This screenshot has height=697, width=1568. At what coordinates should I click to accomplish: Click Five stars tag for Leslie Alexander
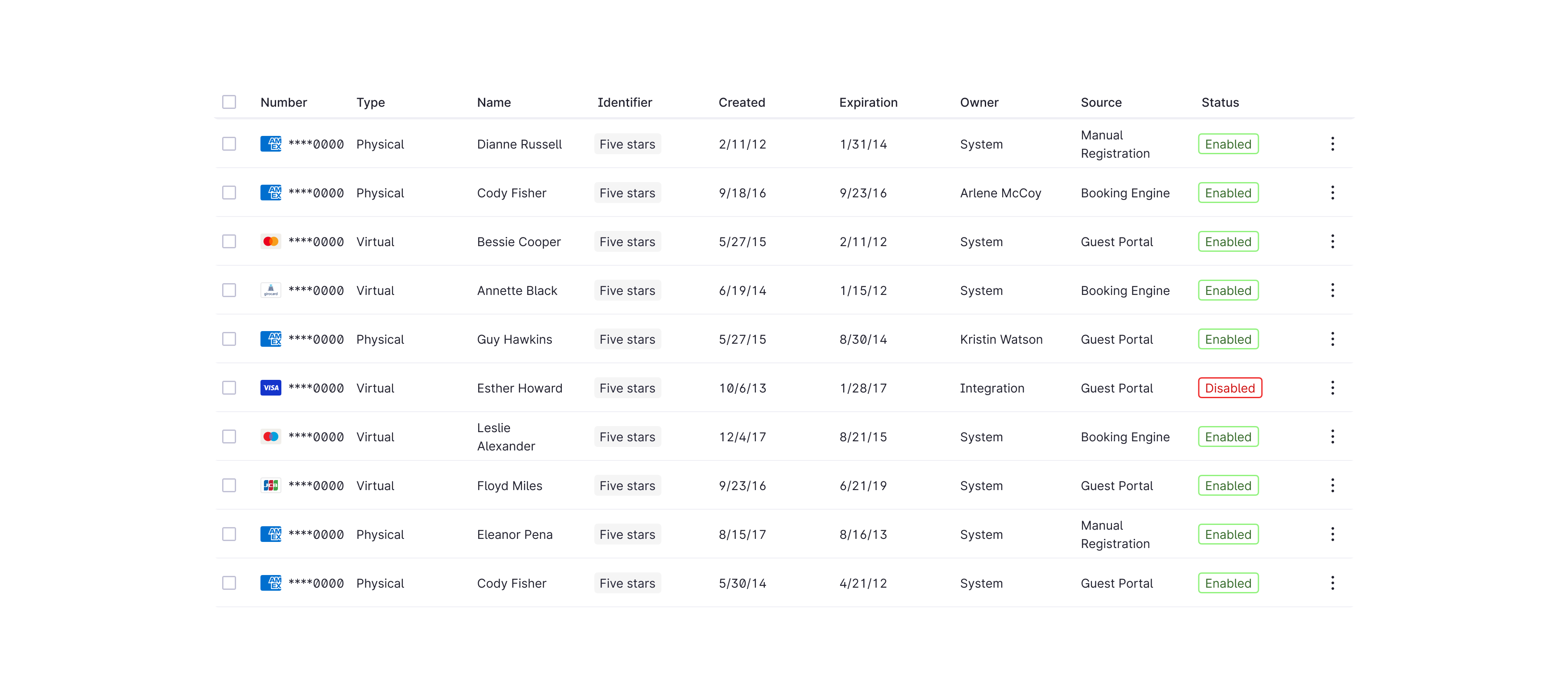627,436
